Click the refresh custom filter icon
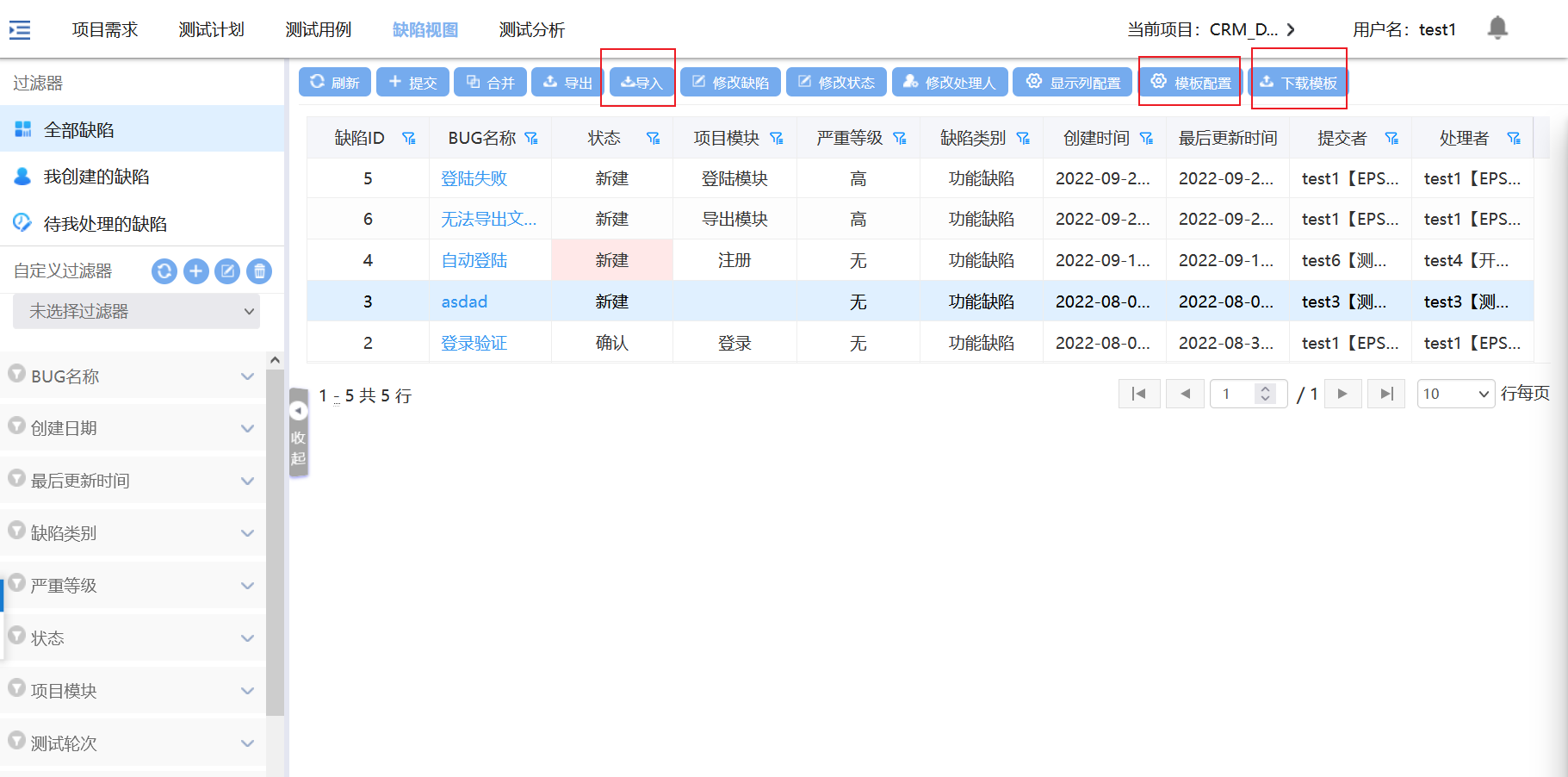The width and height of the screenshot is (1568, 777). [164, 271]
